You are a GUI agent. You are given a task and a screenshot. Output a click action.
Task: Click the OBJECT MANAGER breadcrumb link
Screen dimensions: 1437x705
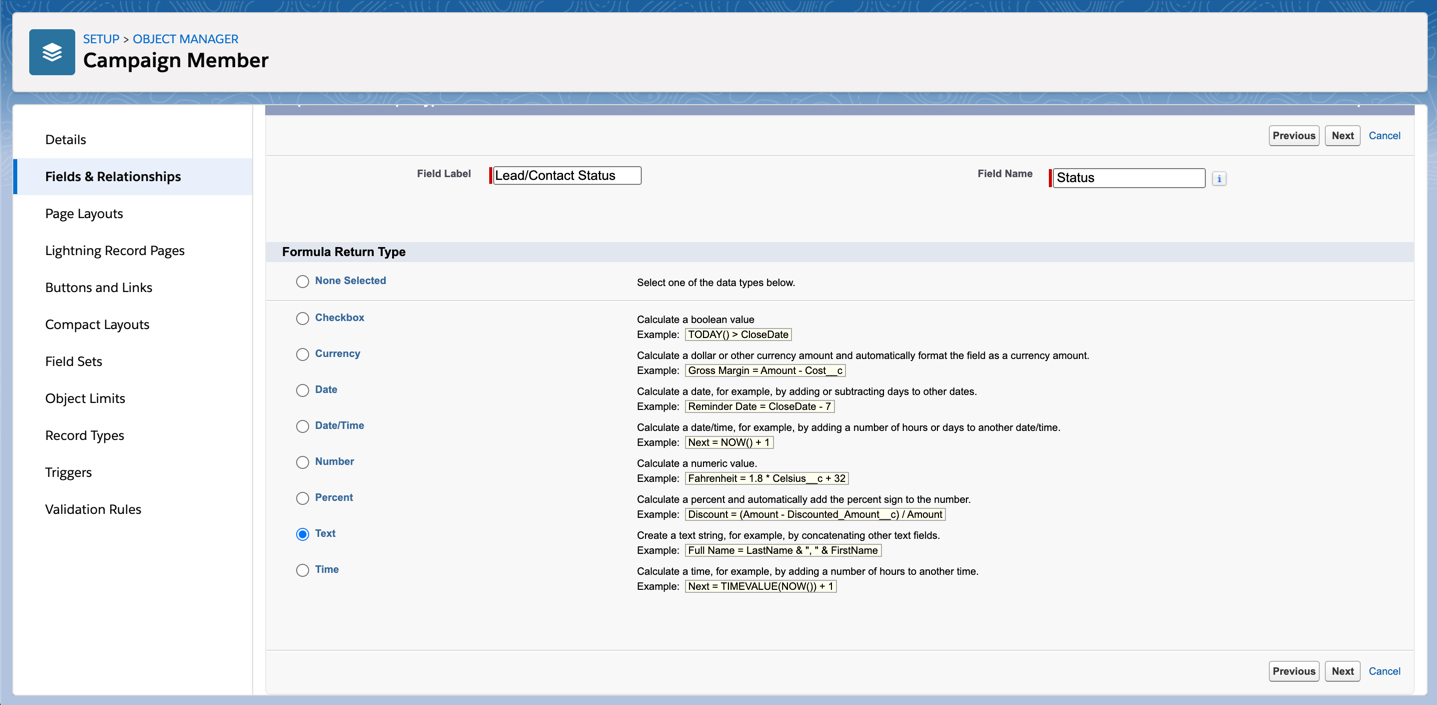pos(185,39)
